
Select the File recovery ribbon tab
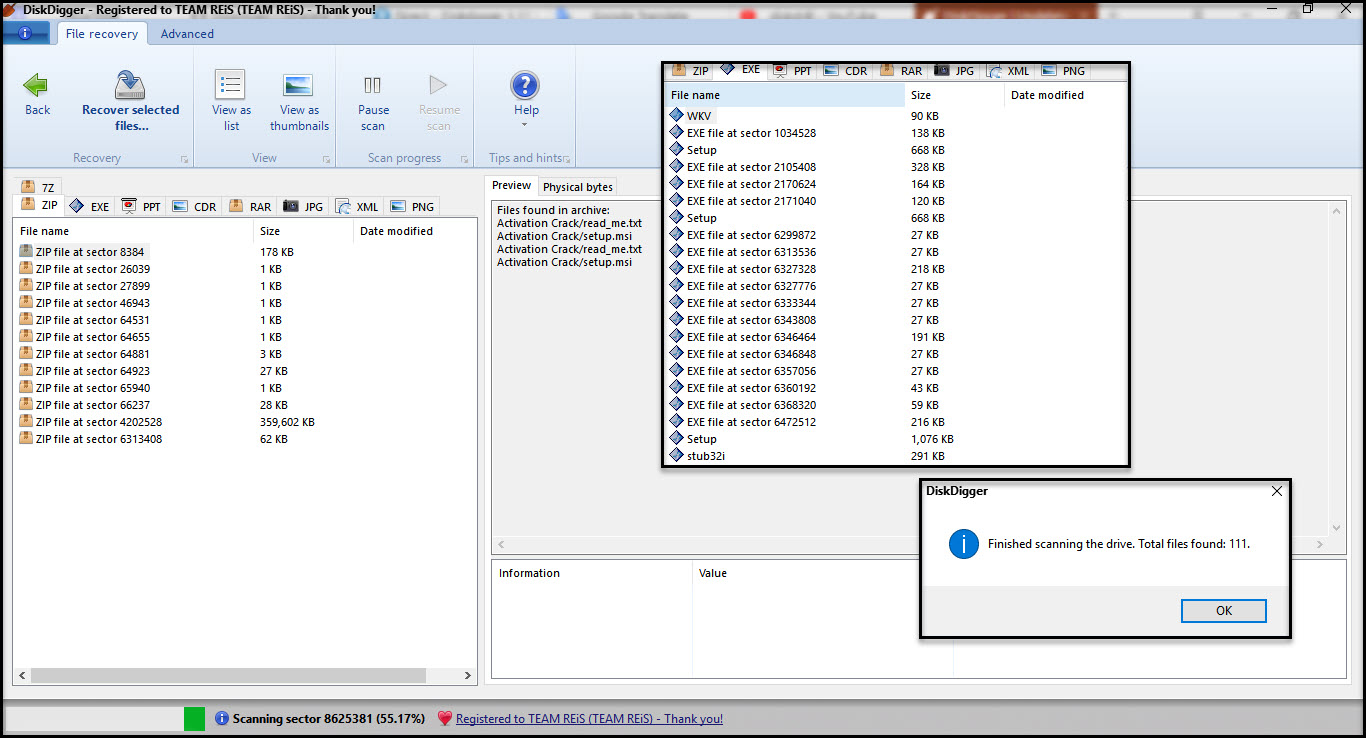102,34
